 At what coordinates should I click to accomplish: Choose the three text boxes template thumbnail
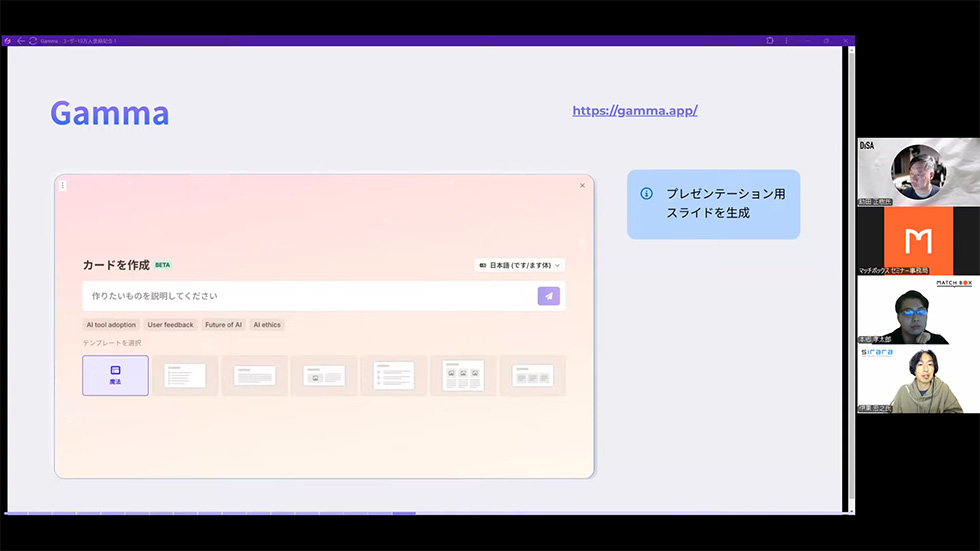point(532,375)
